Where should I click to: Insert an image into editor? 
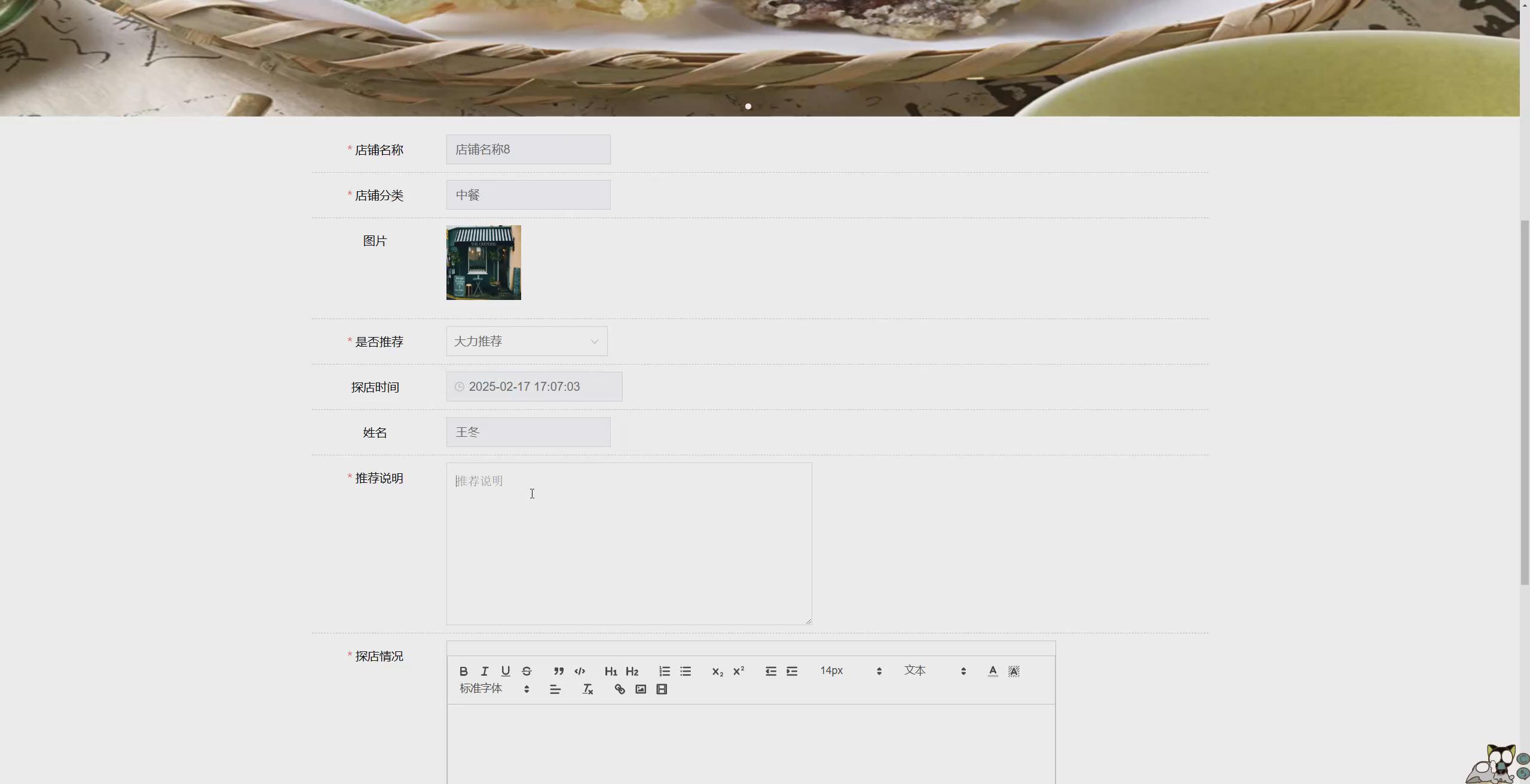pyautogui.click(x=641, y=689)
